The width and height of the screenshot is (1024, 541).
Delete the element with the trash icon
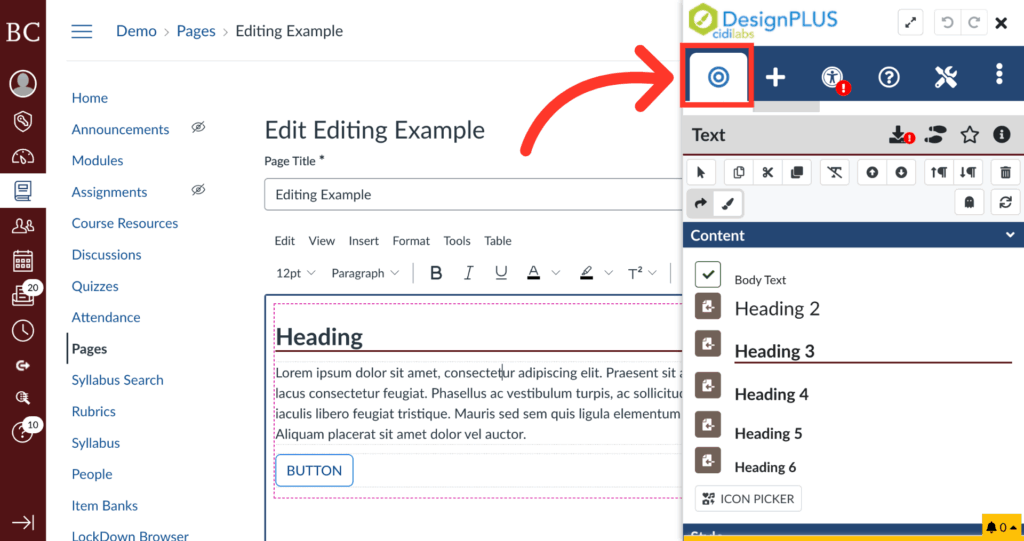1006,172
